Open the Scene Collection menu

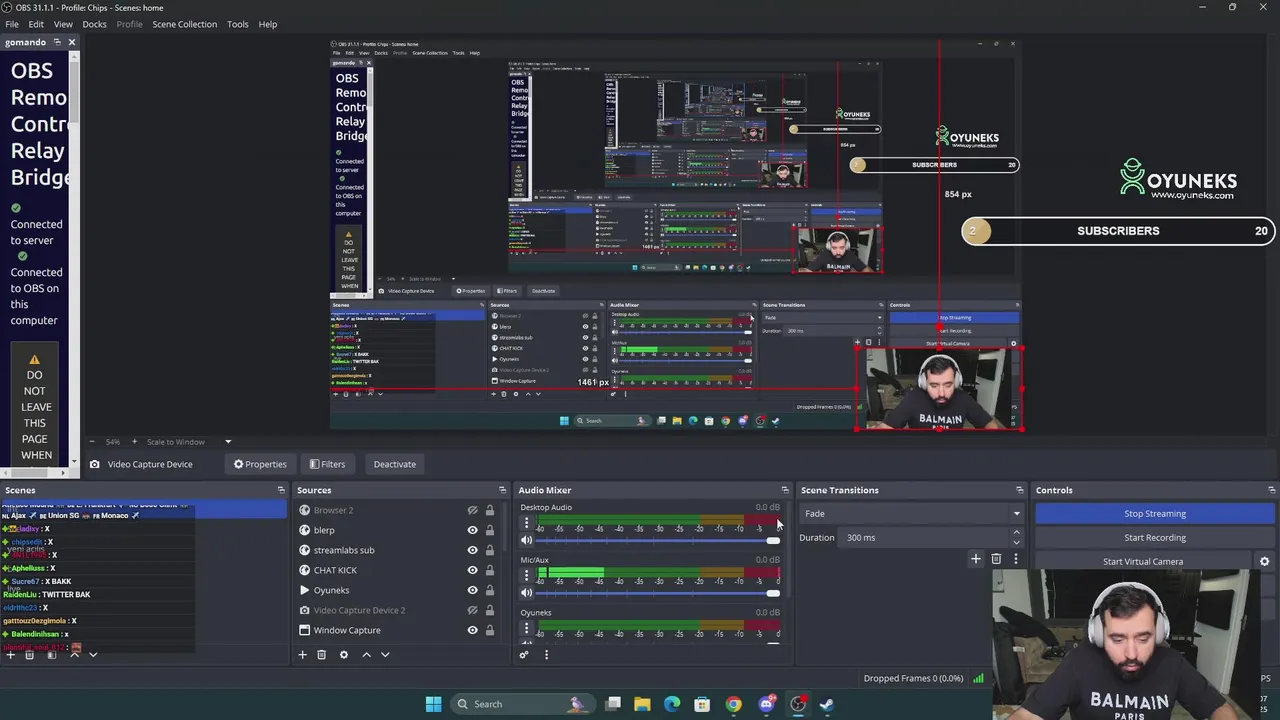click(184, 24)
